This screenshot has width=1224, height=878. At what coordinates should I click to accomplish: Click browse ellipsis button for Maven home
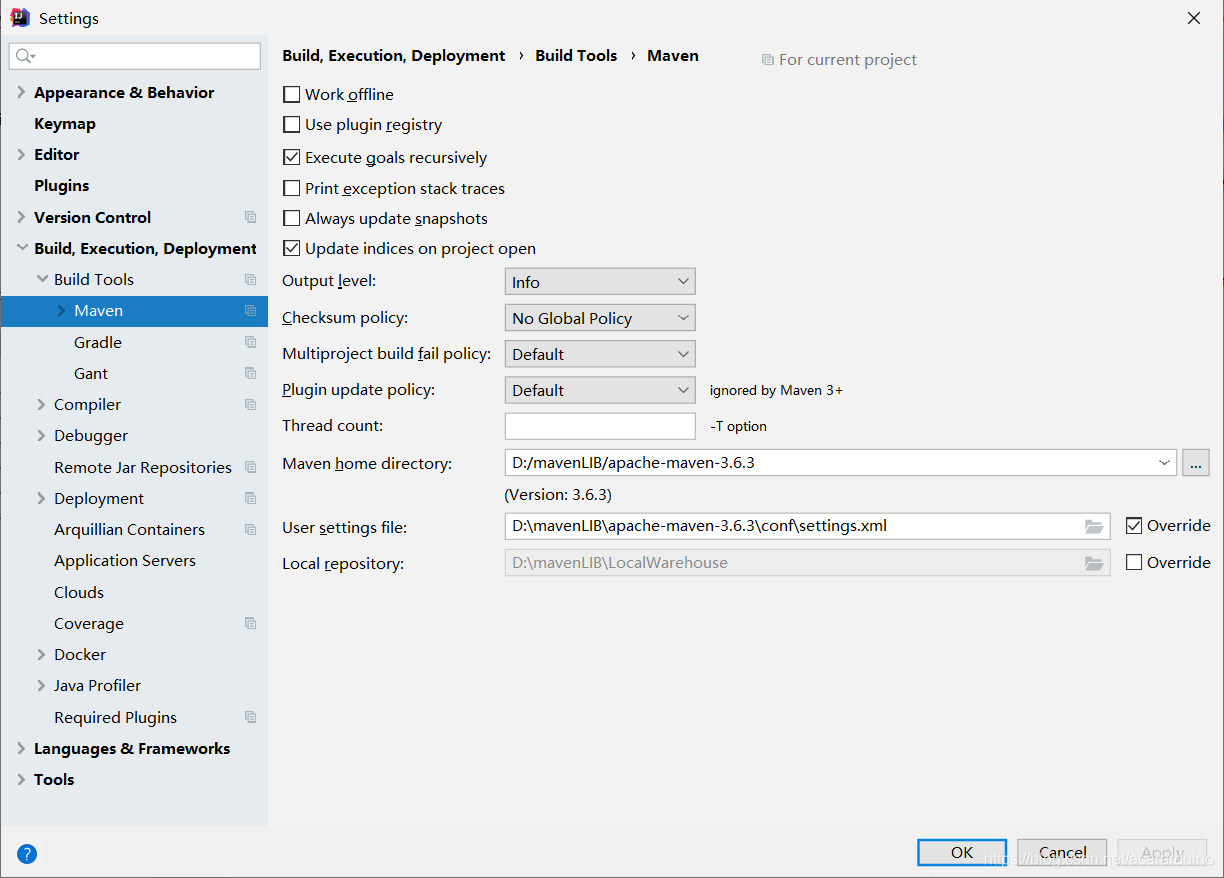click(x=1196, y=463)
